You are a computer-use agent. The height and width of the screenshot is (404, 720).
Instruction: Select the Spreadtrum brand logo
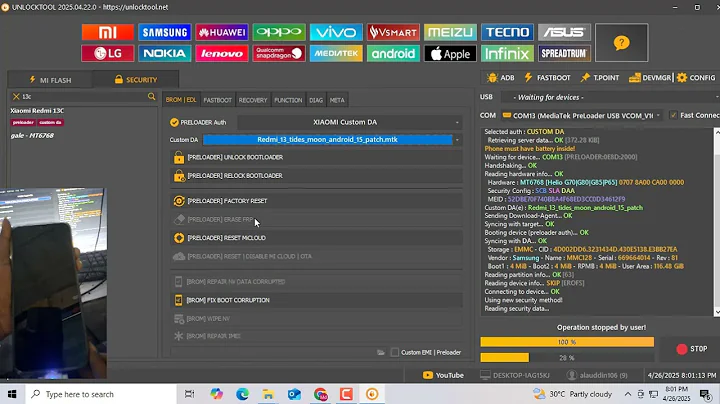click(564, 53)
